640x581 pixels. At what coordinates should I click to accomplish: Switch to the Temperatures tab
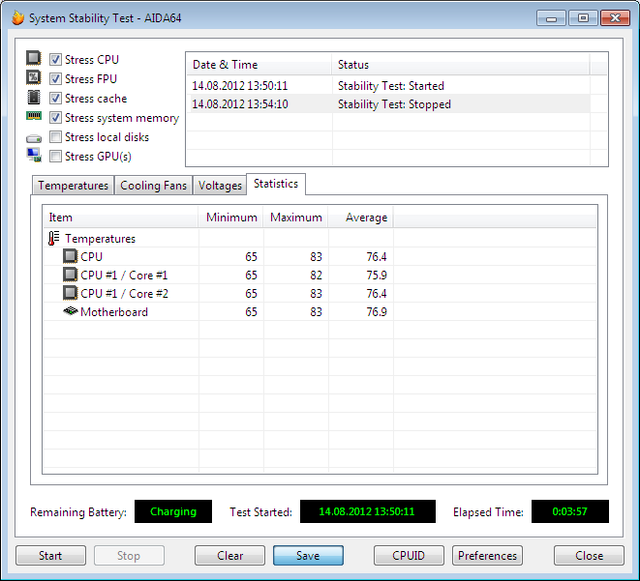coord(73,186)
